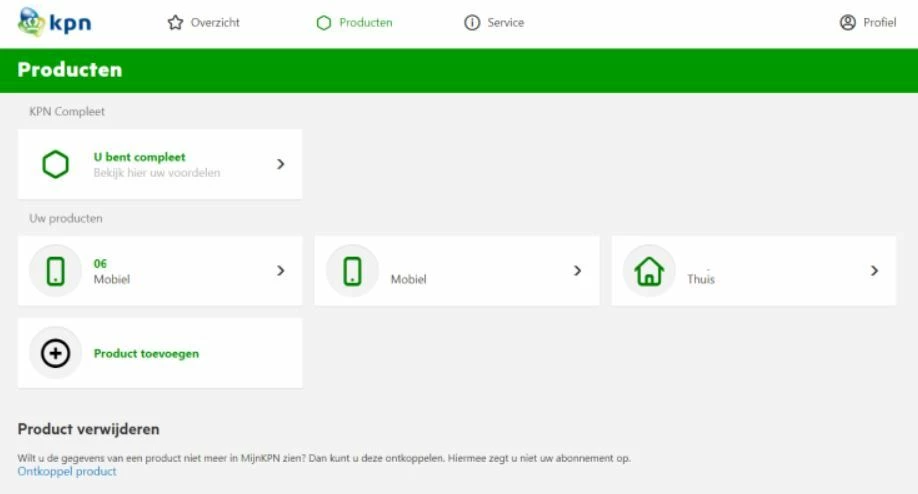
Task: Click 'Bekijk hier uw voordelen' text
Action: pos(157,173)
